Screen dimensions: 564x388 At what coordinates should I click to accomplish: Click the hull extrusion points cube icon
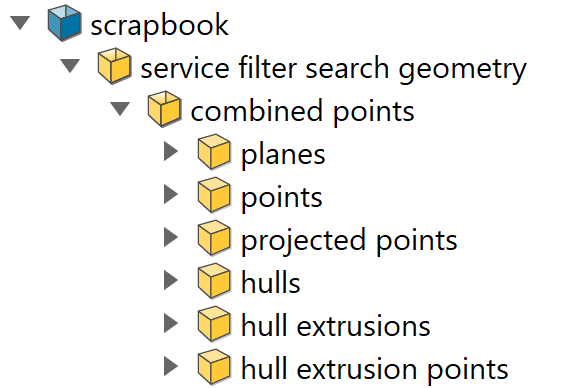(x=214, y=367)
